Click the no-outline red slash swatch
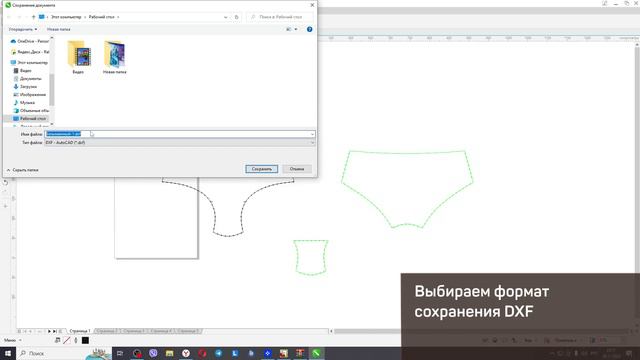 click(x=67, y=340)
